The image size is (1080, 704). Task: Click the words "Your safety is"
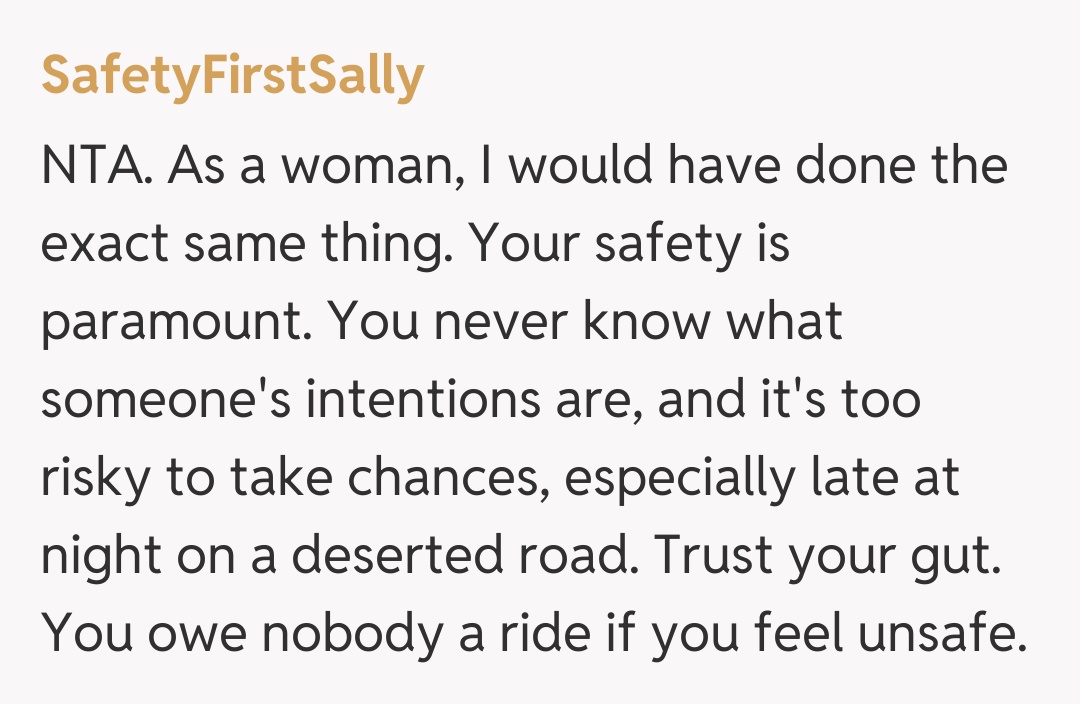632,243
